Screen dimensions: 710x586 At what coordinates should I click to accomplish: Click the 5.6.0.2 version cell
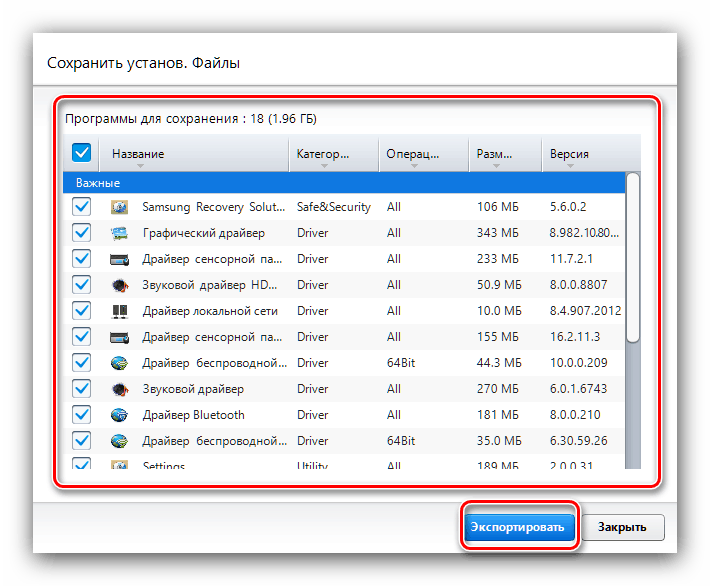tap(568, 207)
